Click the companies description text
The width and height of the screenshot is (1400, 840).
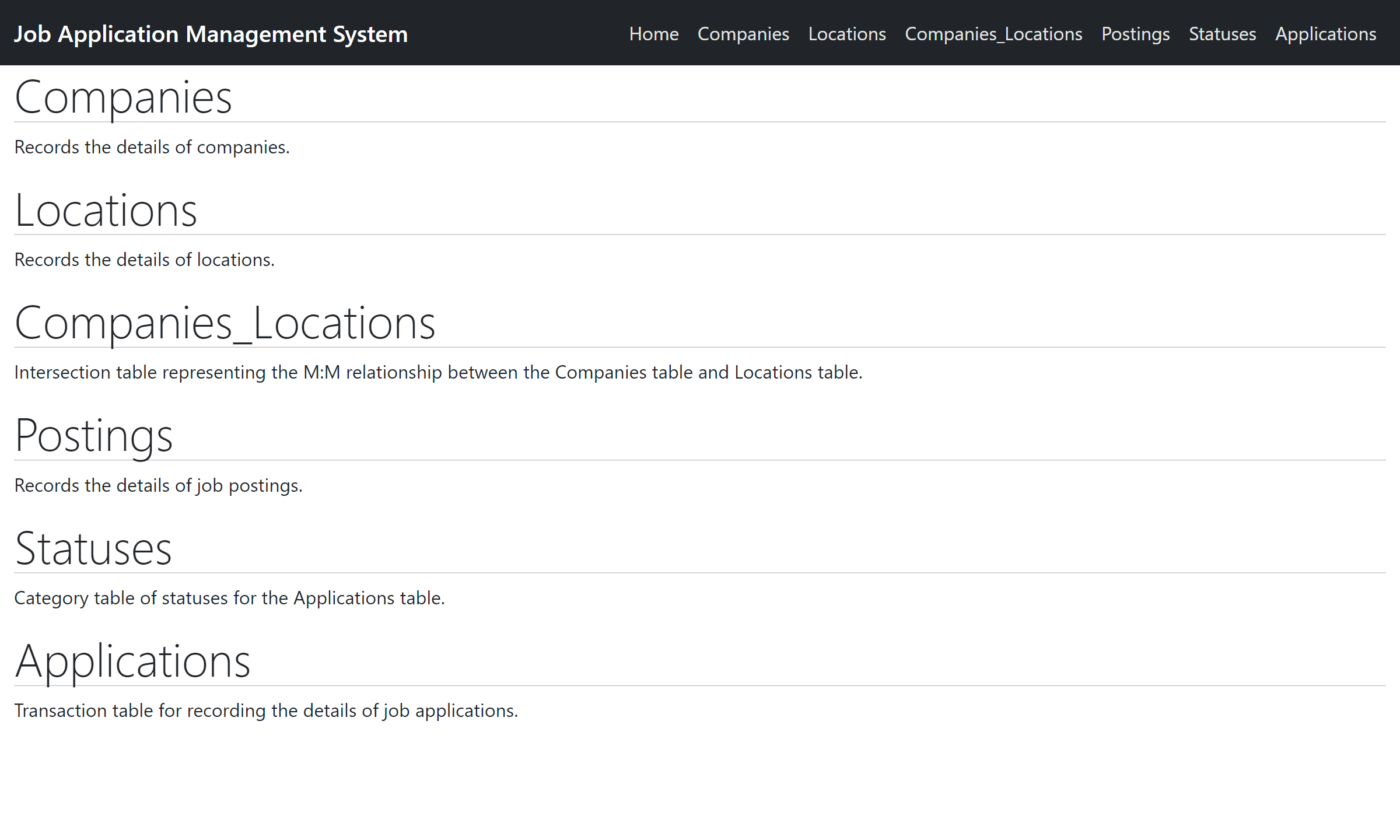click(x=152, y=147)
